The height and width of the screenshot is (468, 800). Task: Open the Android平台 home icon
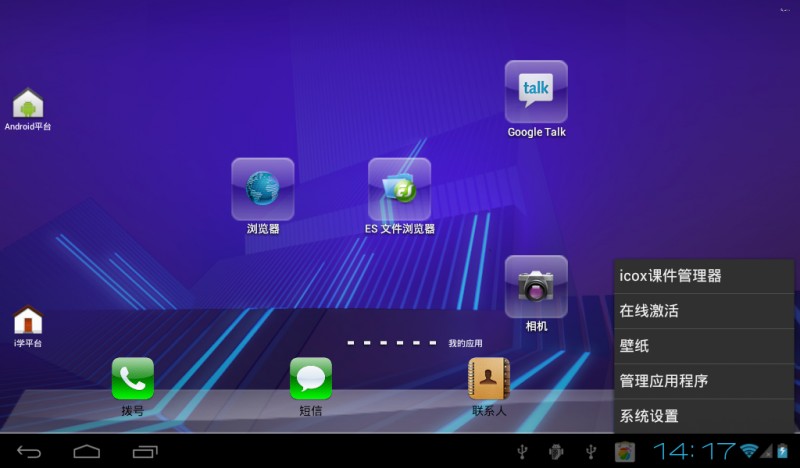tap(28, 103)
